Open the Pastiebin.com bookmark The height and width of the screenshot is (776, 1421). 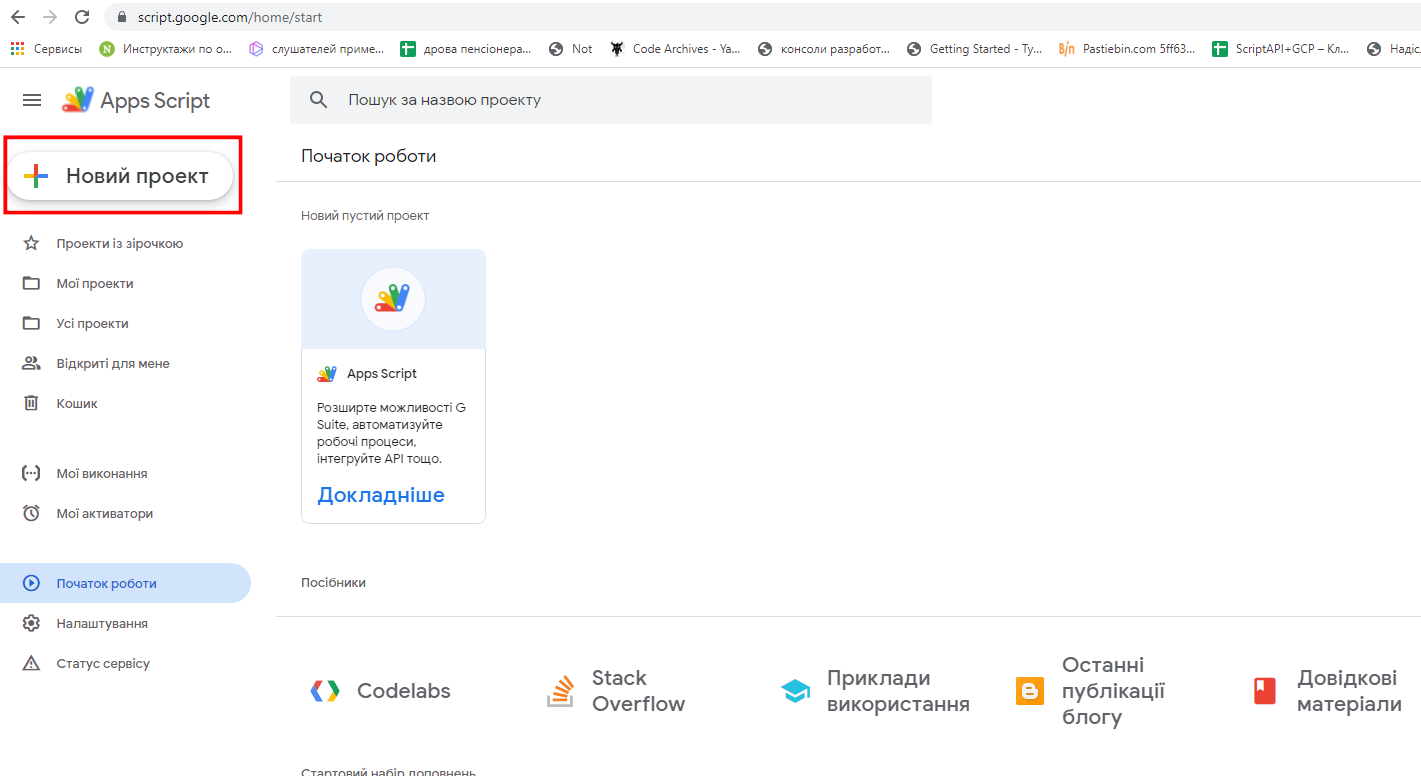click(x=1127, y=49)
